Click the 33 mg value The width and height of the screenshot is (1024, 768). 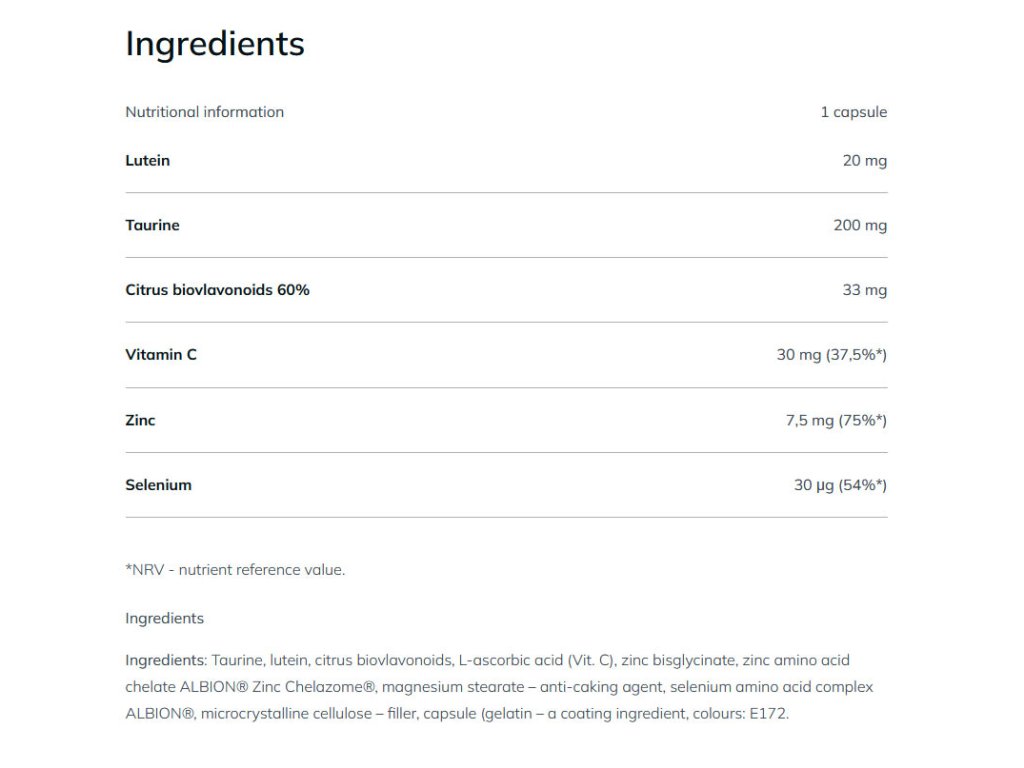pyautogui.click(x=864, y=290)
